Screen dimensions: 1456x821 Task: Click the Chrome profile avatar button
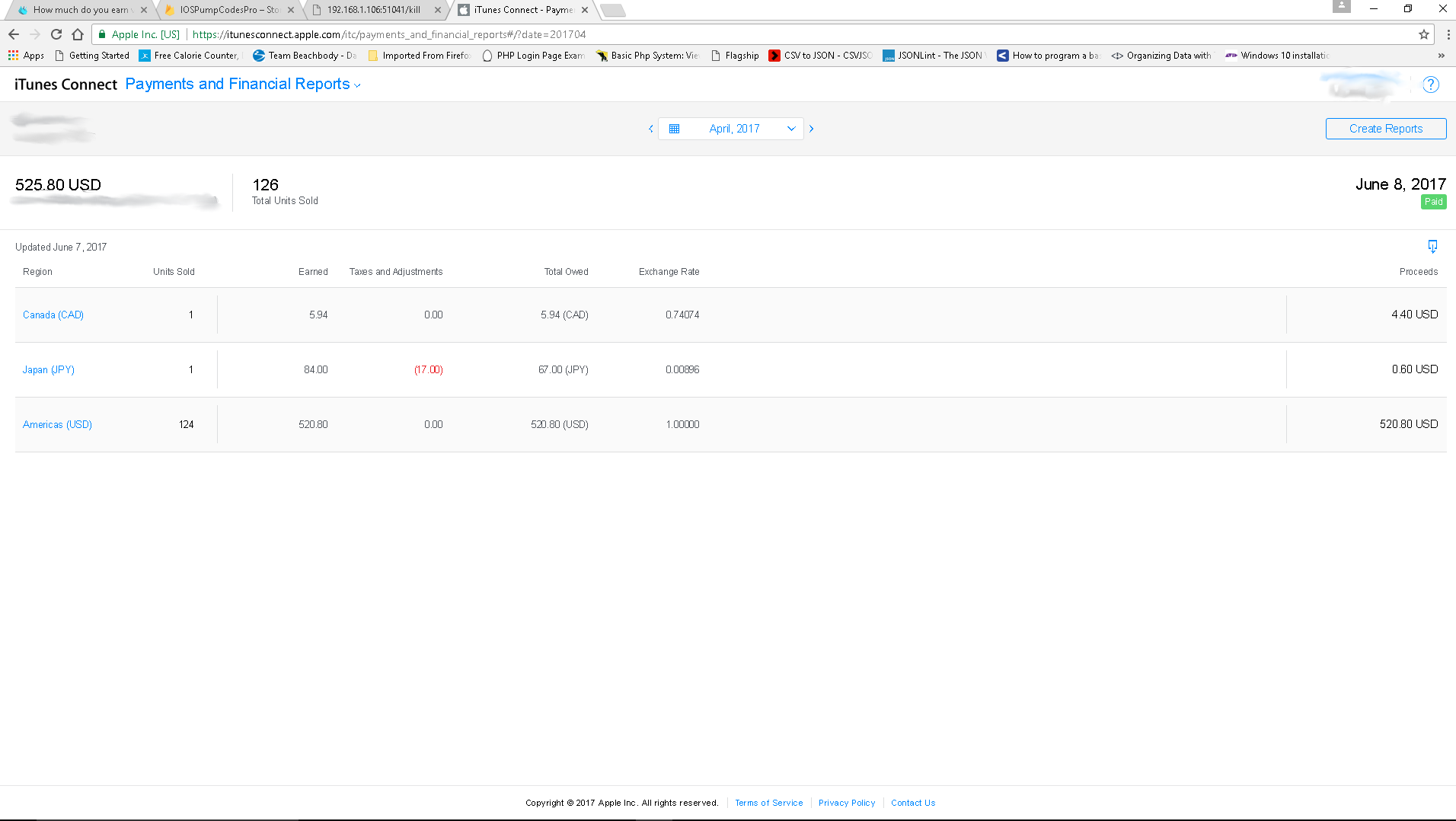(1342, 7)
